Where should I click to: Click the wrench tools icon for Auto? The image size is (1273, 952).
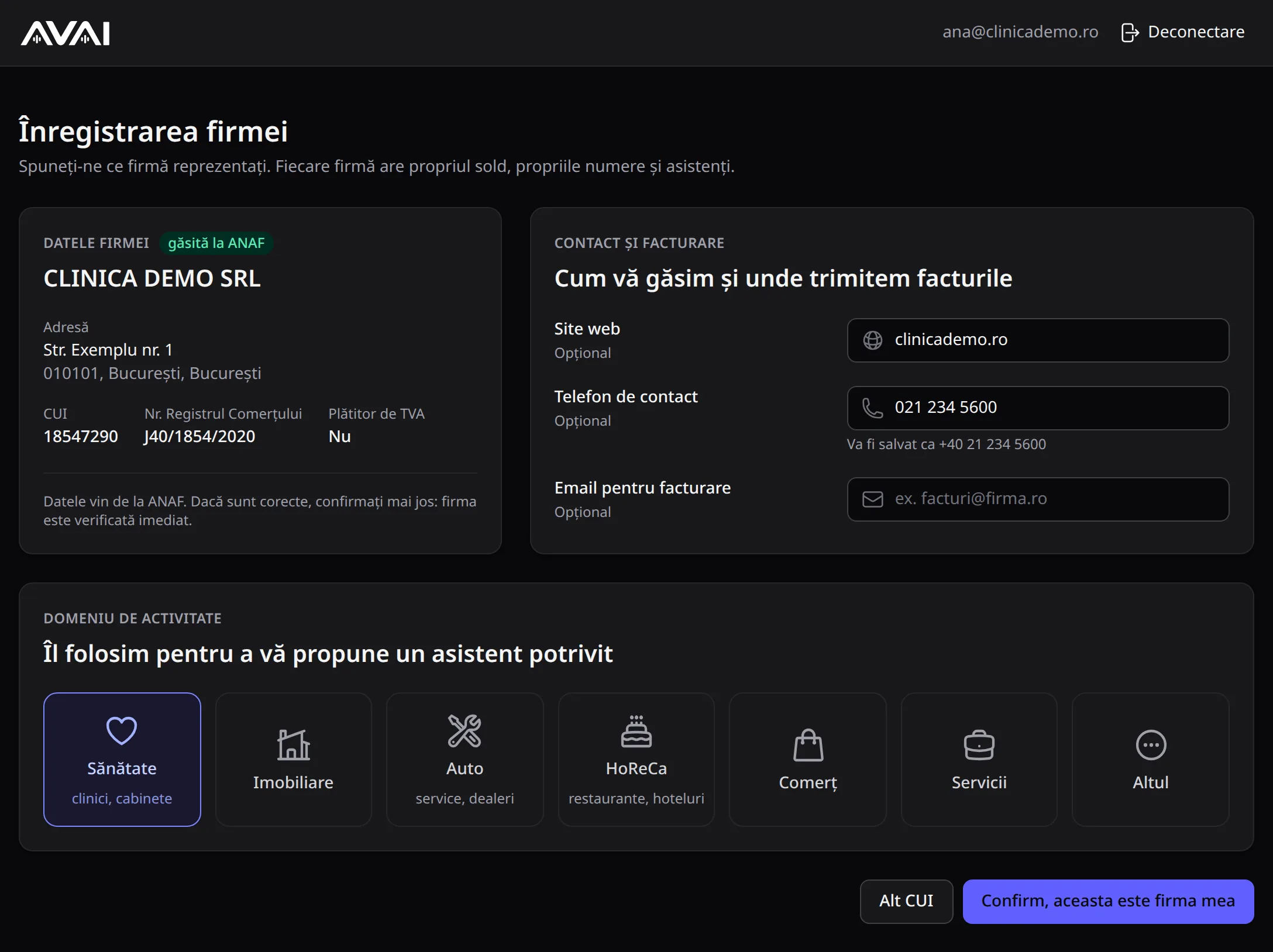point(465,730)
